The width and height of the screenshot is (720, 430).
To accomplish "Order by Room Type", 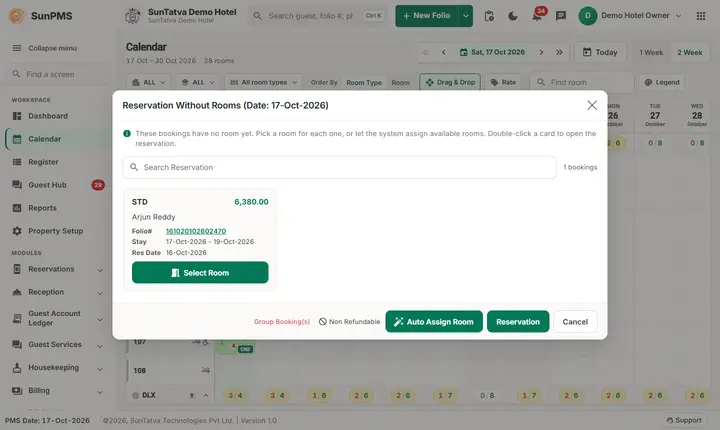I will pos(364,83).
